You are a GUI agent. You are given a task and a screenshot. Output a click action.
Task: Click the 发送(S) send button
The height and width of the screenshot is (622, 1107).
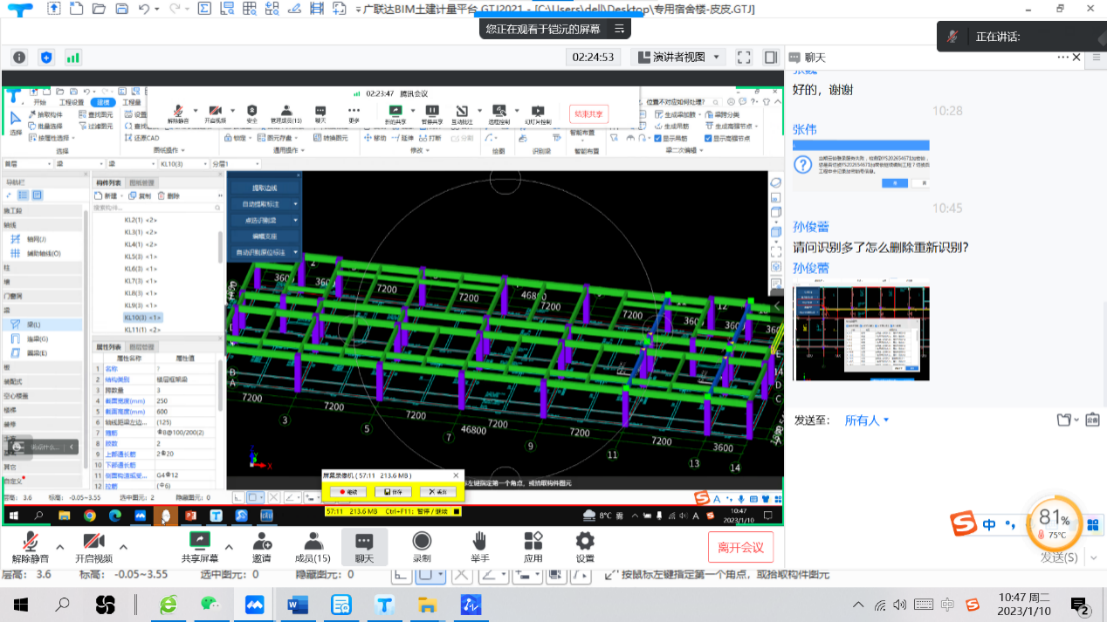(x=1058, y=557)
